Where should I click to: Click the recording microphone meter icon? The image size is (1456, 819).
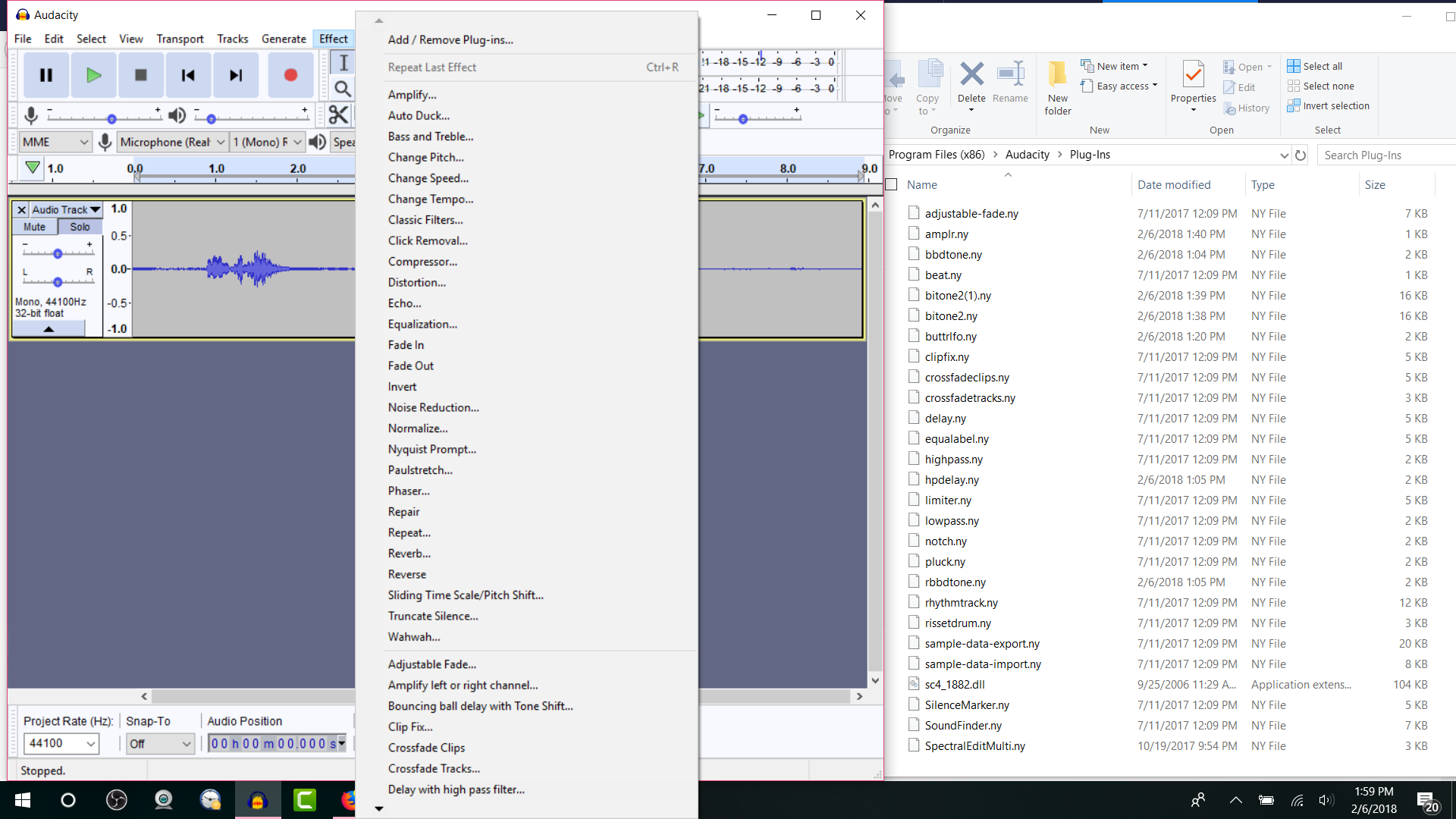click(31, 115)
